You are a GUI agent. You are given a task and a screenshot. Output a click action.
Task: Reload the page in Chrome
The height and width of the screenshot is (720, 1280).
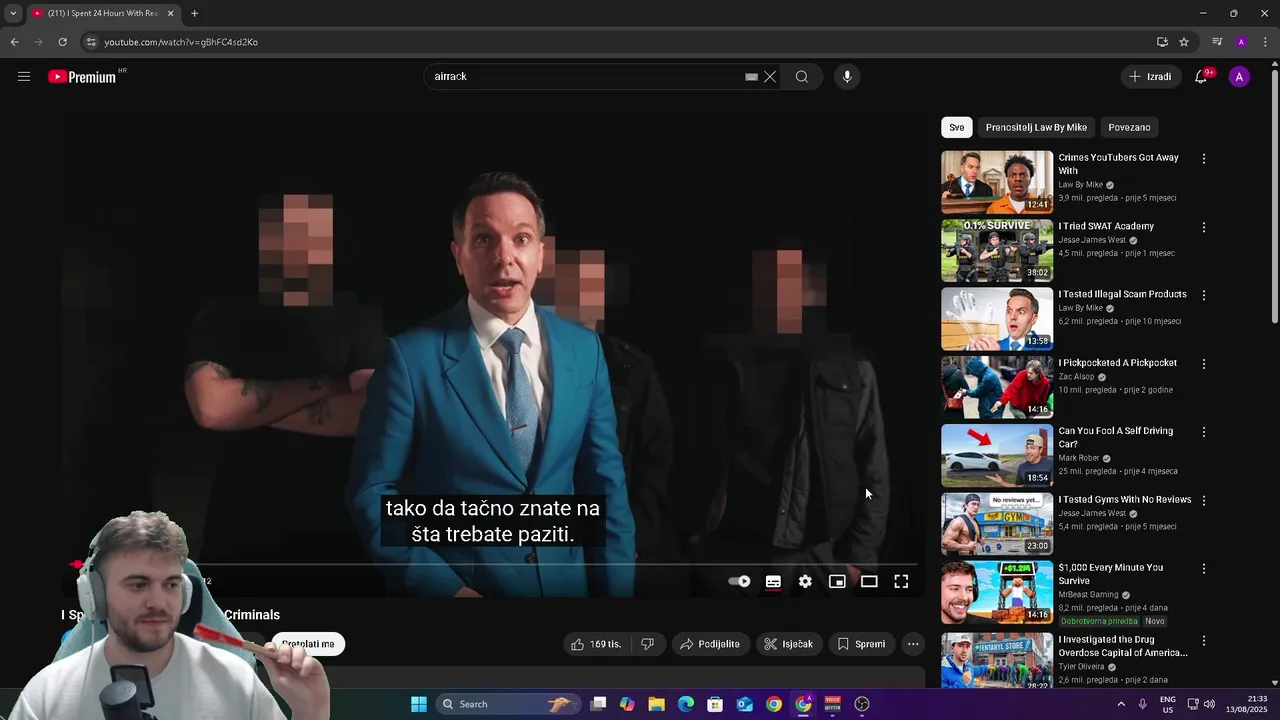click(x=62, y=42)
